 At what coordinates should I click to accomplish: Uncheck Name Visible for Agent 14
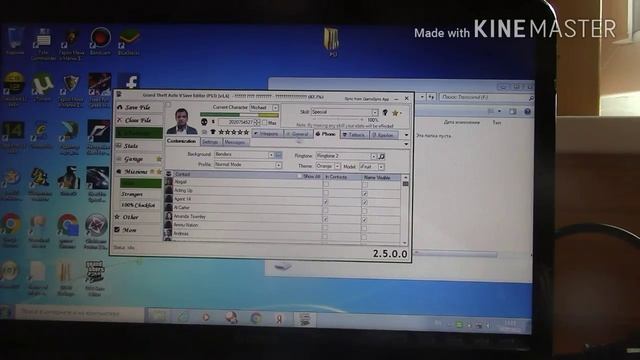pos(364,202)
